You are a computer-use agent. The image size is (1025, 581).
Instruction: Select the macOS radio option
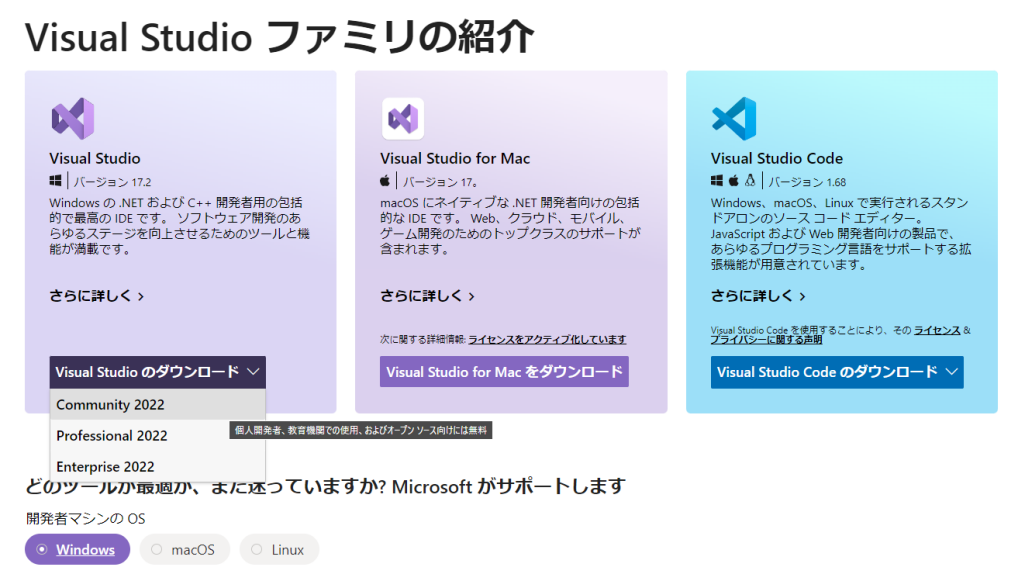(184, 550)
